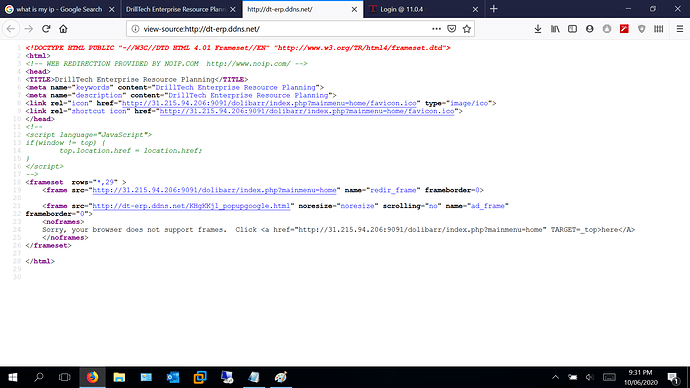Open favicon.ico link on the shortcut icon line

point(307,111)
